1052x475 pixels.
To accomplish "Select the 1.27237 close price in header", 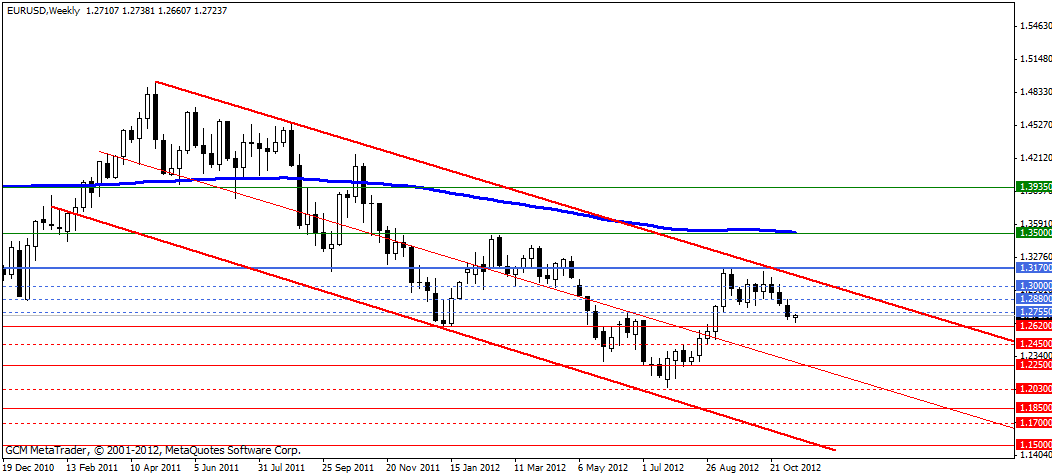I will [x=209, y=11].
